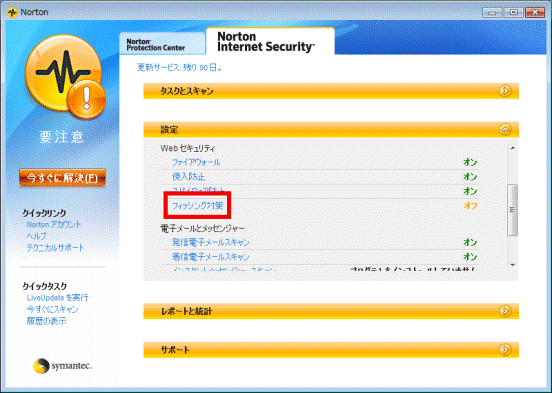Expand the サポート section arrow

(x=505, y=350)
